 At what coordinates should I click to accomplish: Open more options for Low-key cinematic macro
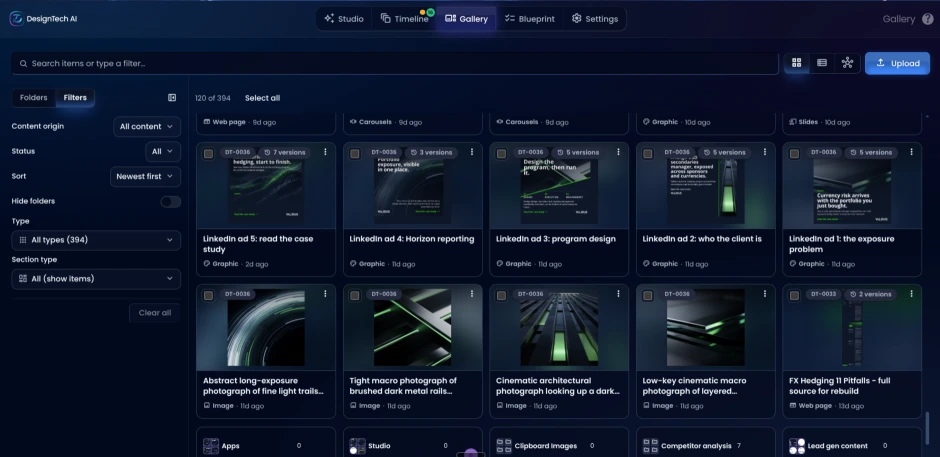[x=765, y=294]
